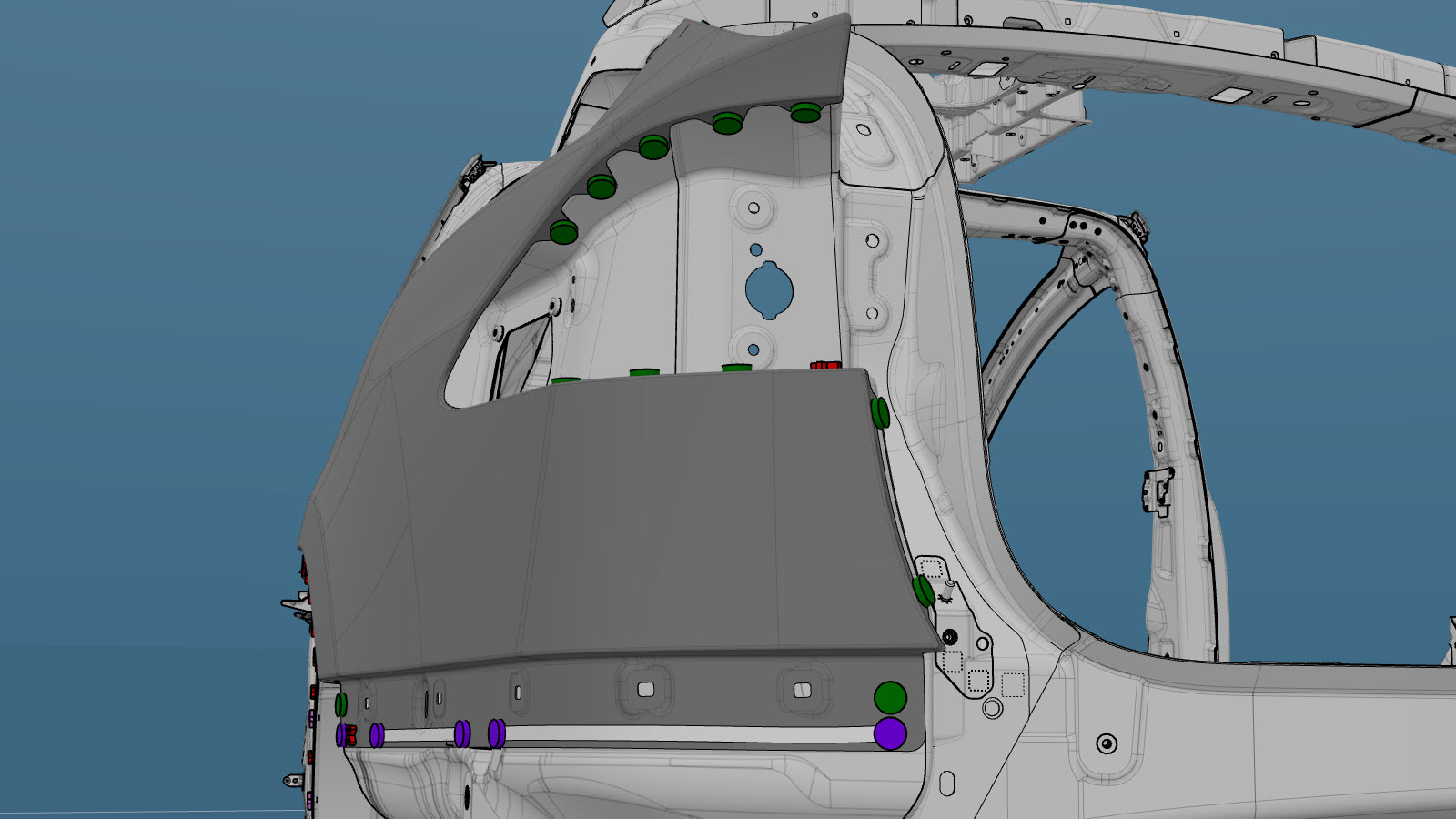The height and width of the screenshot is (819, 1456).
Task: Select the rightmost green clip on the upper trim
Action: pyautogui.click(x=805, y=113)
